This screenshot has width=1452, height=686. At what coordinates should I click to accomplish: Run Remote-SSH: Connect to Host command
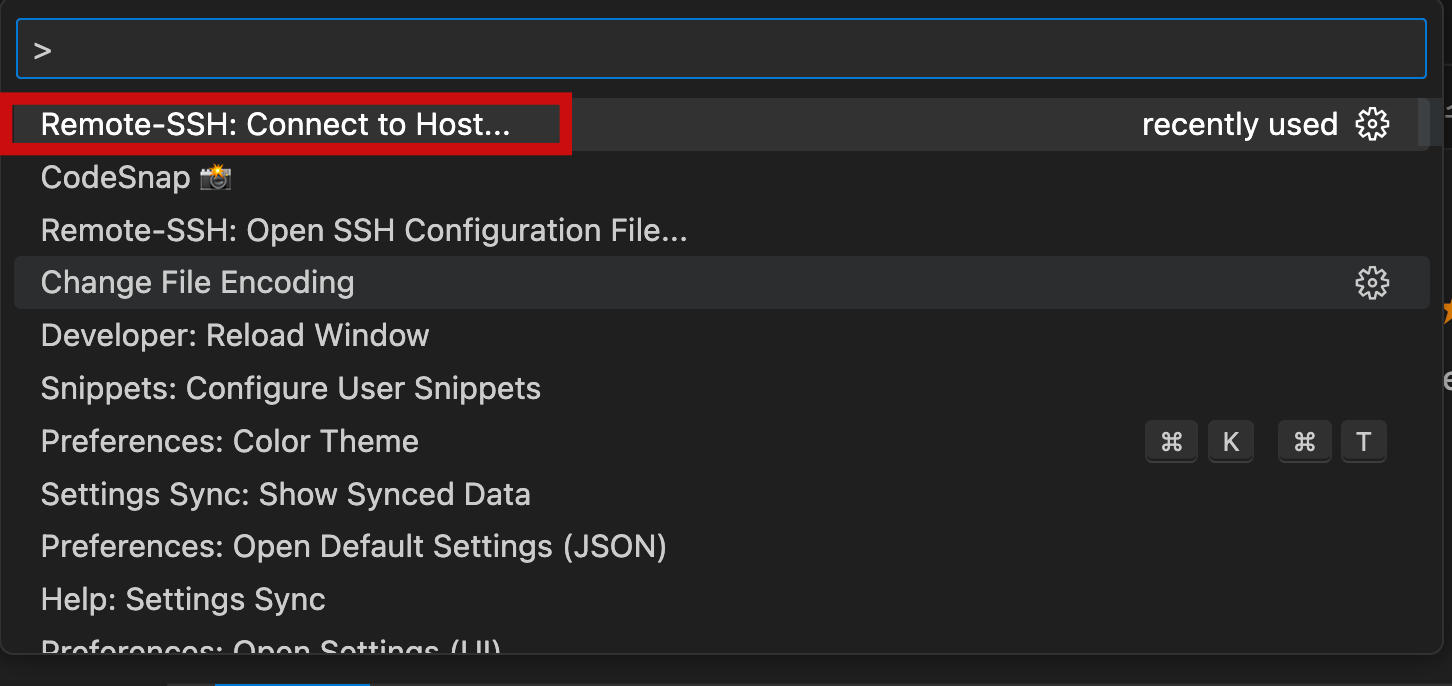722,124
